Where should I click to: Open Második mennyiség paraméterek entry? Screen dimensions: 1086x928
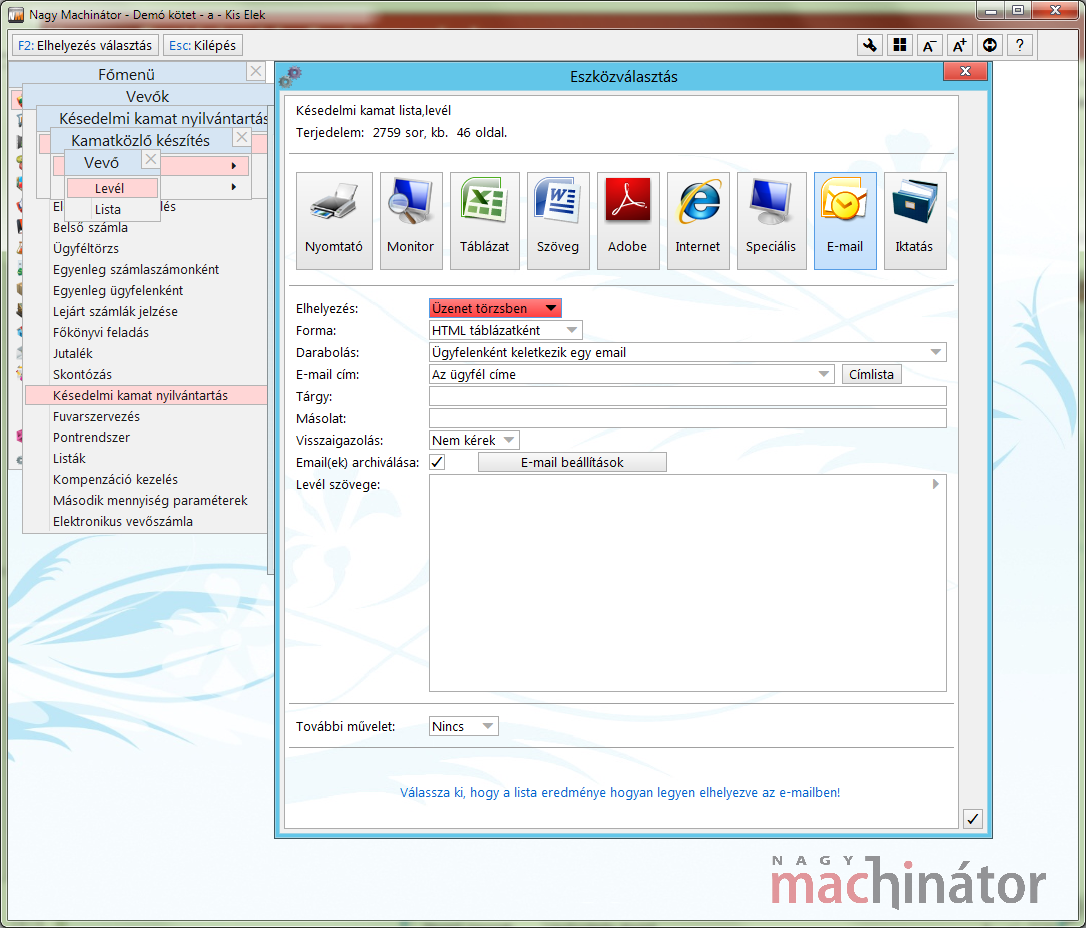coord(150,500)
